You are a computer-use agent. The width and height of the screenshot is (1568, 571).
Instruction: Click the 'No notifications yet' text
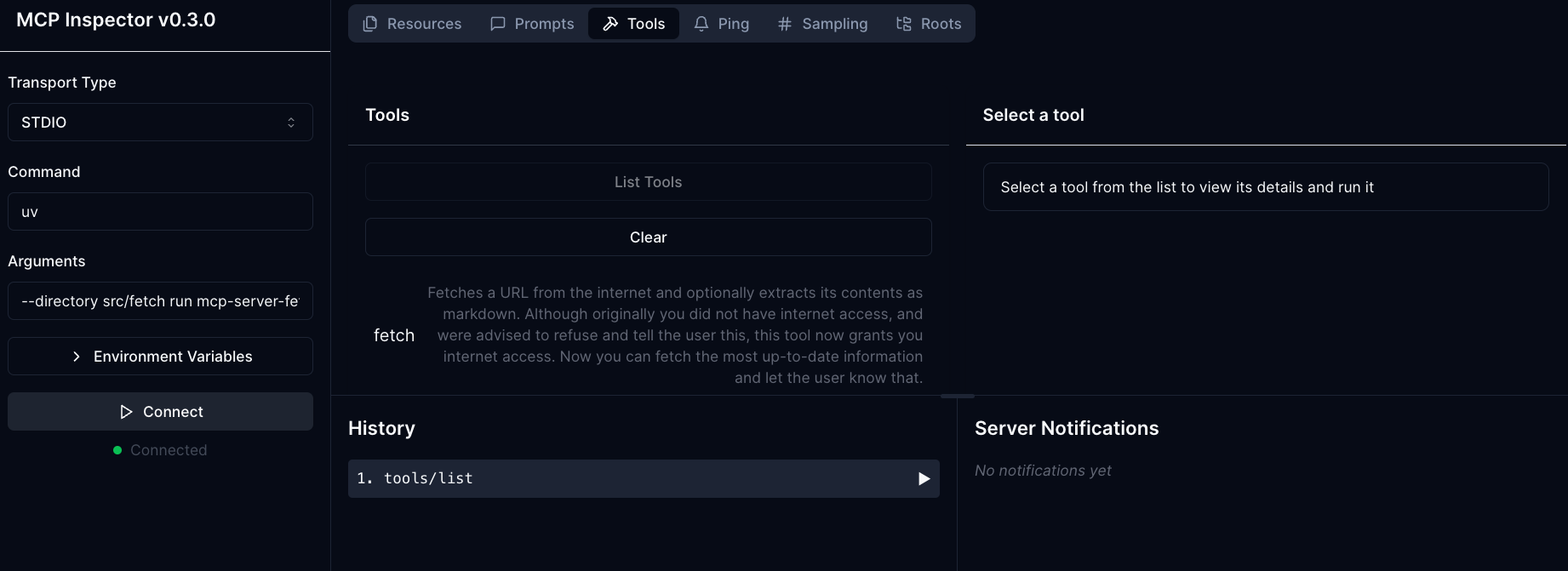pyautogui.click(x=1043, y=471)
